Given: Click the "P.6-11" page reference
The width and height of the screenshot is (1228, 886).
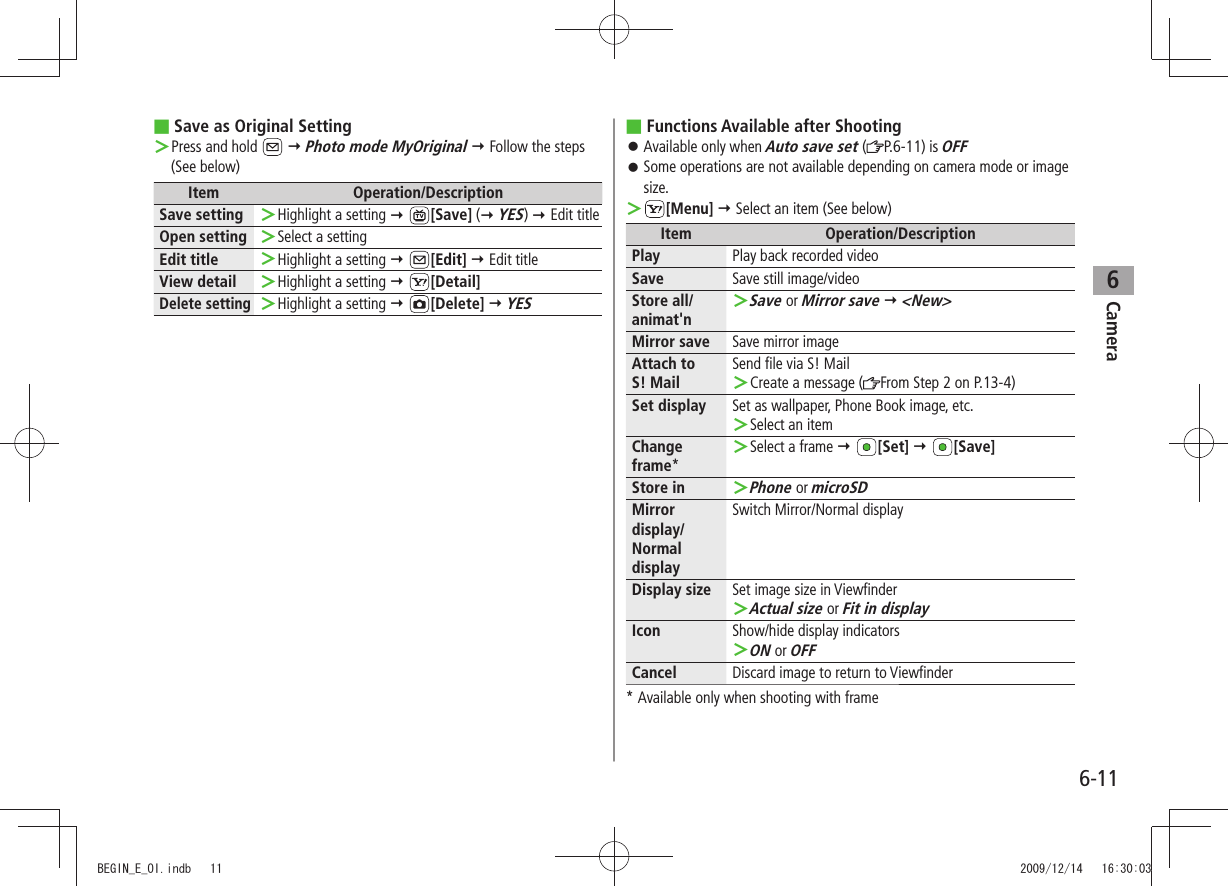Looking at the screenshot, I should click(x=904, y=147).
